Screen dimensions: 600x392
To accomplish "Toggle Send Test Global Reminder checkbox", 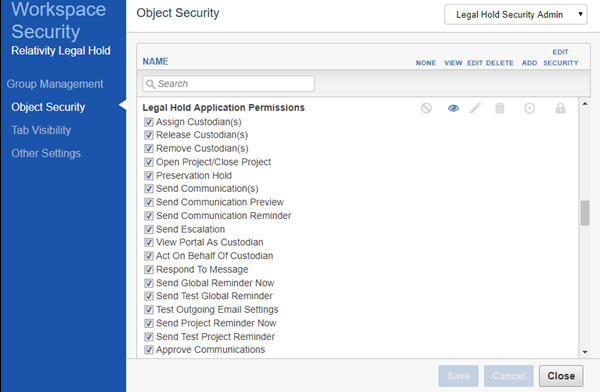I will pyautogui.click(x=148, y=296).
